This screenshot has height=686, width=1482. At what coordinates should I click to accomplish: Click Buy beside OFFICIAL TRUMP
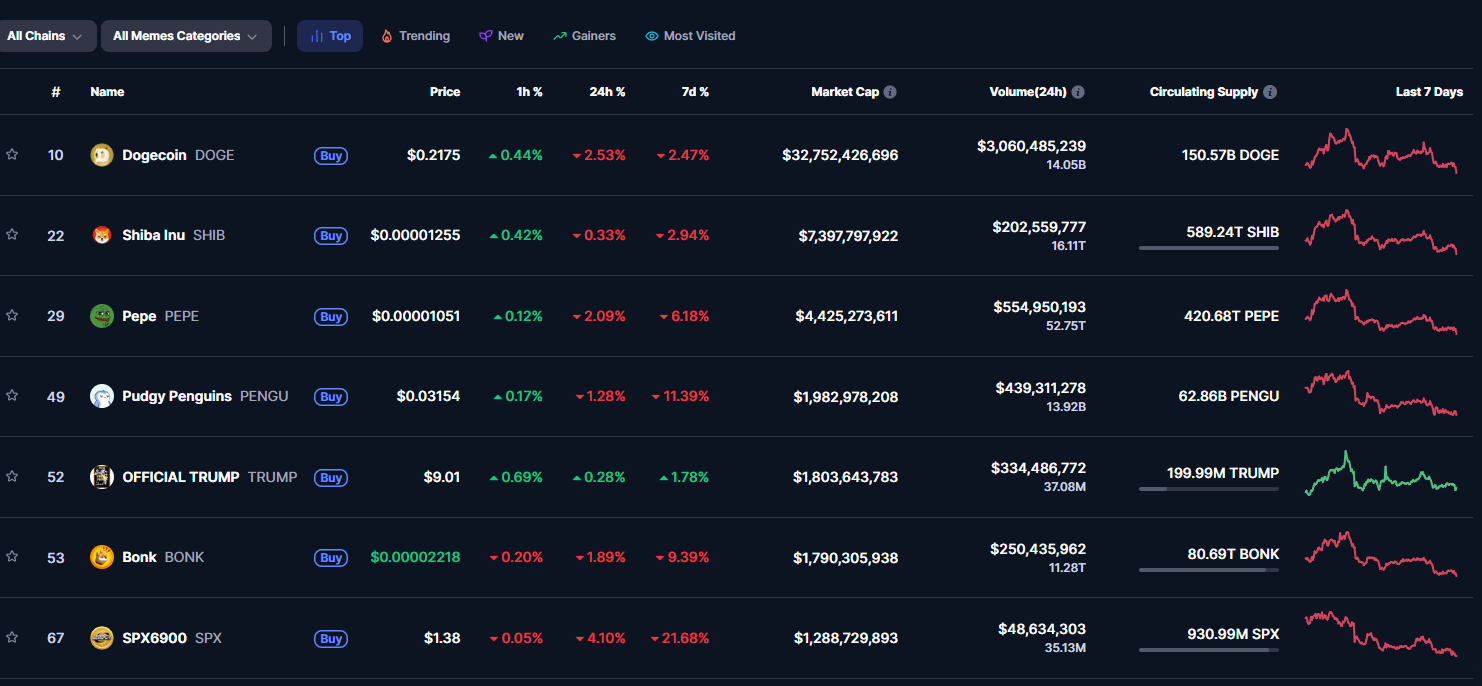pos(331,478)
